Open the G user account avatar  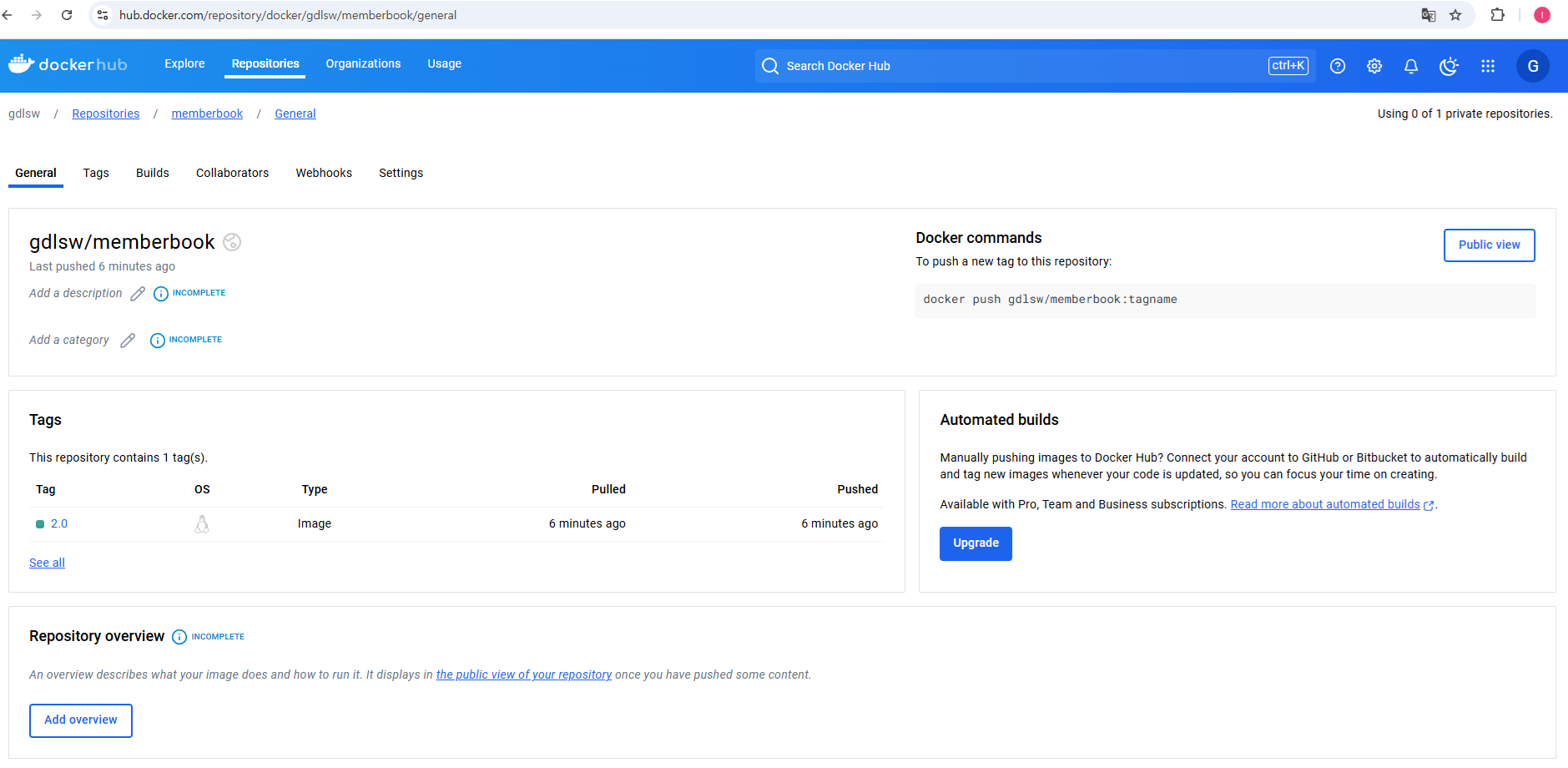coord(1533,66)
